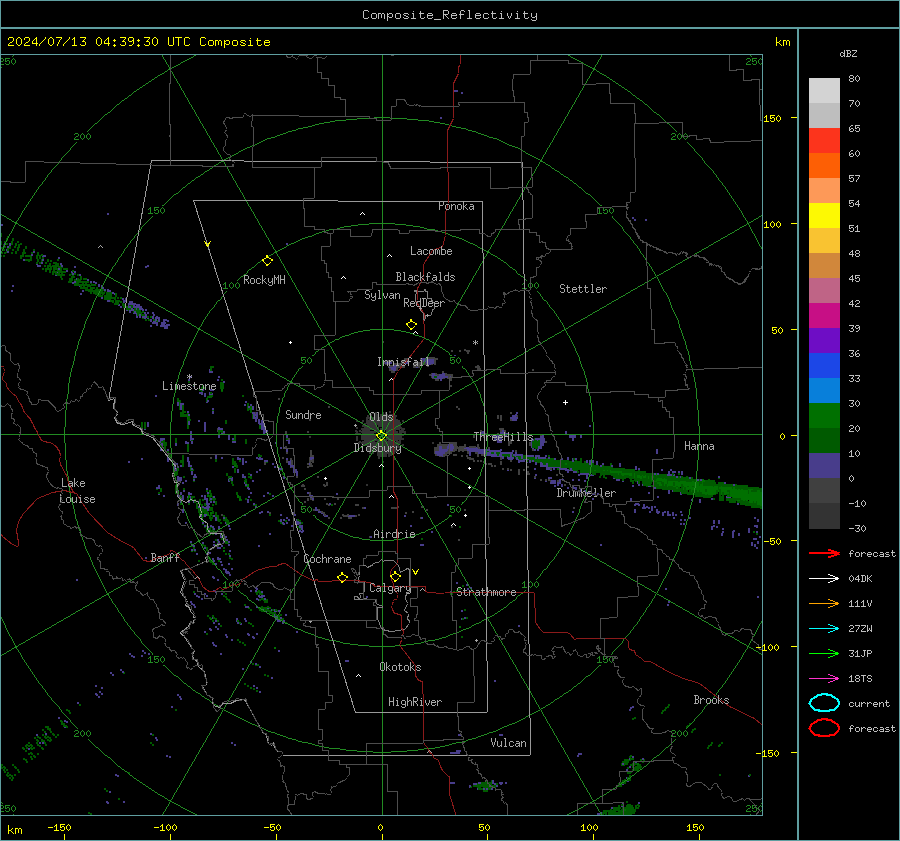
Task: Select the Okotoks town label
Action: [400, 667]
